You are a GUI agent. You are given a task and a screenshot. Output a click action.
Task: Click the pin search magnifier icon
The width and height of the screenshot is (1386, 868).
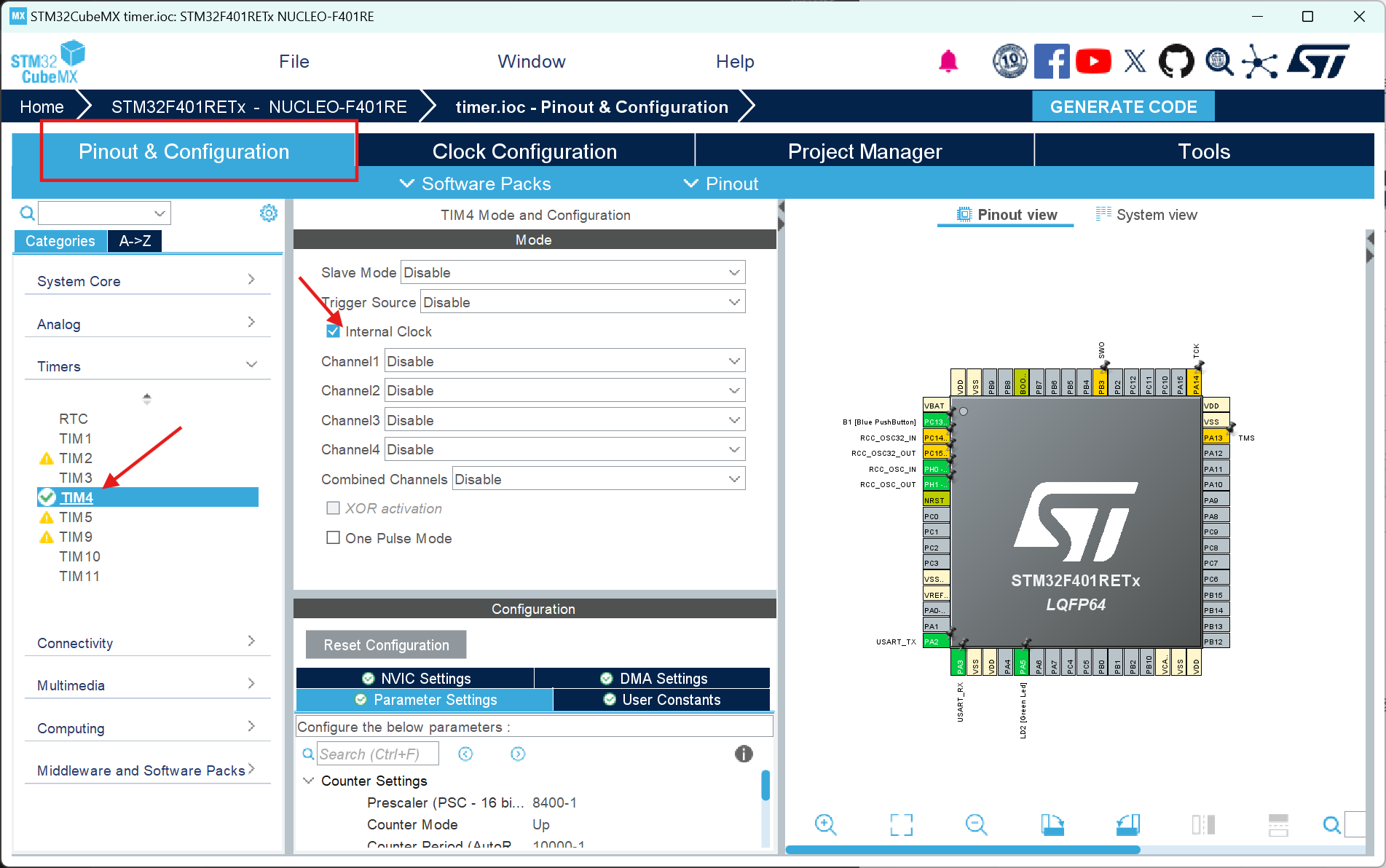coord(1331,824)
